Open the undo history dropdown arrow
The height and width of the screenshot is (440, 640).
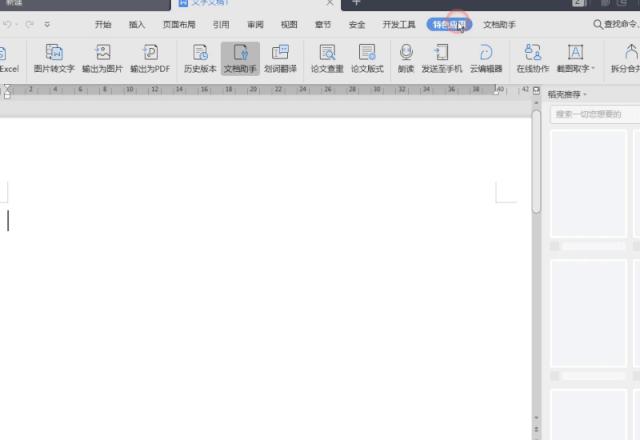(x=16, y=24)
